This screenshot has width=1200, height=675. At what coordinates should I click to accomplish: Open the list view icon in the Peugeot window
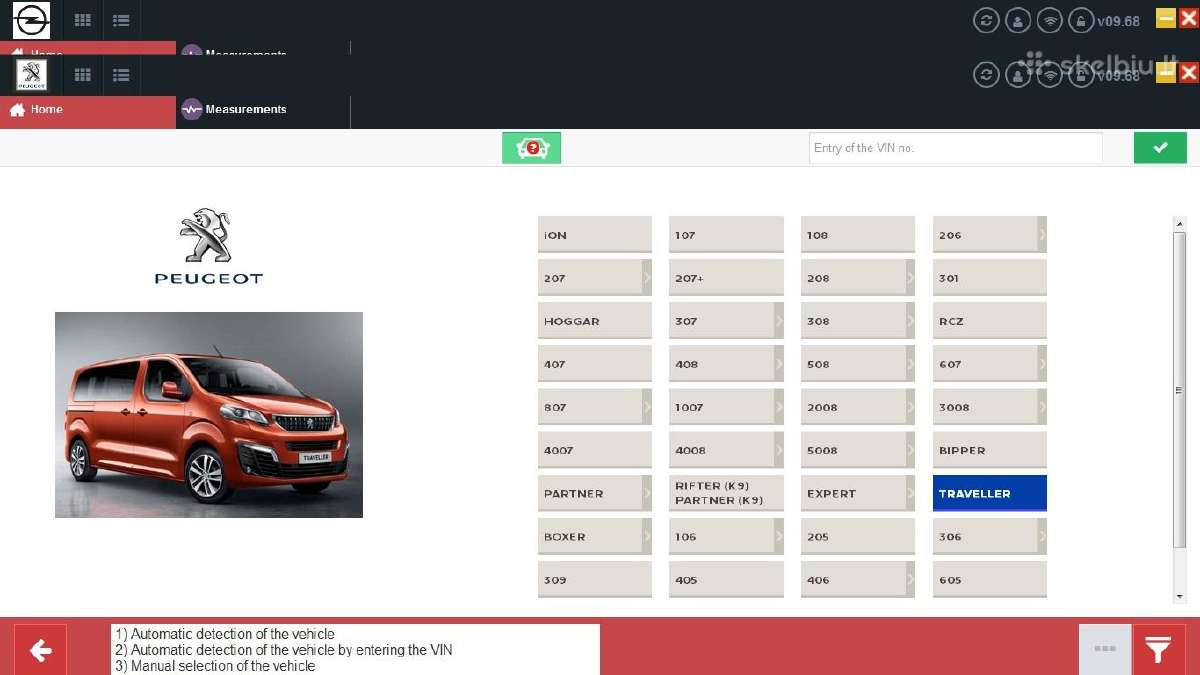[121, 75]
